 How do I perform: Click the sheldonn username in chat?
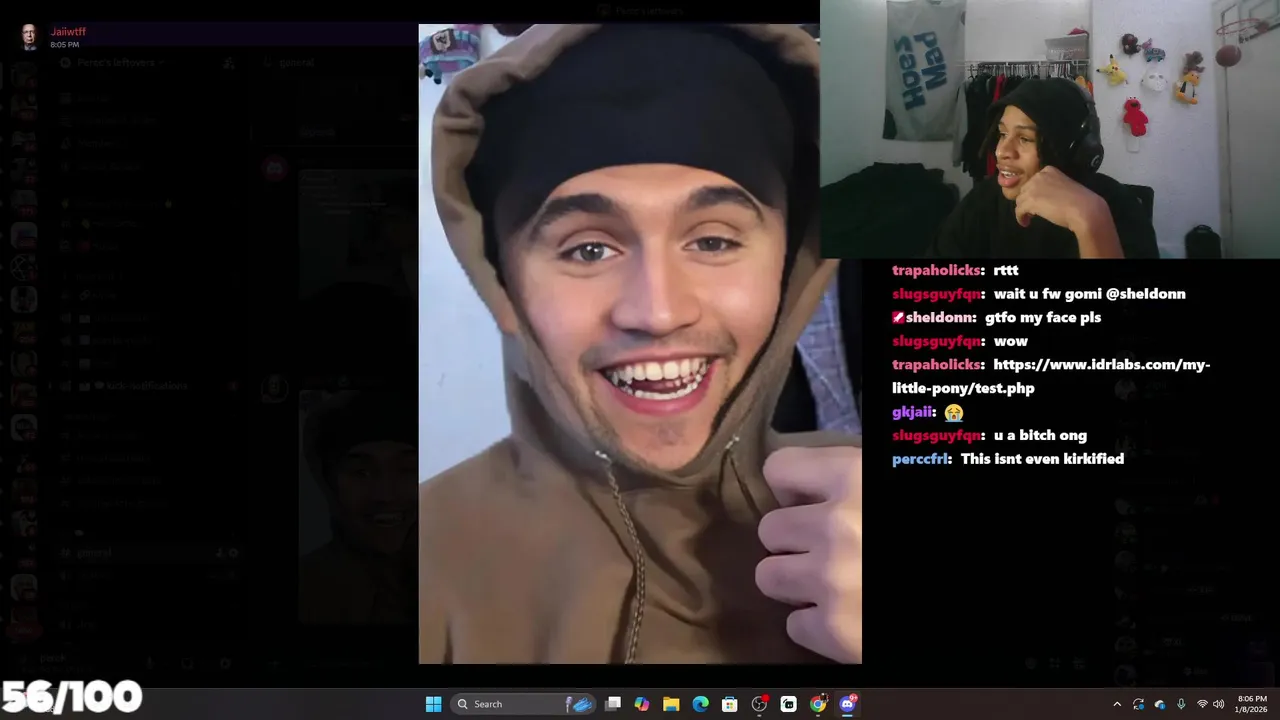pyautogui.click(x=941, y=317)
